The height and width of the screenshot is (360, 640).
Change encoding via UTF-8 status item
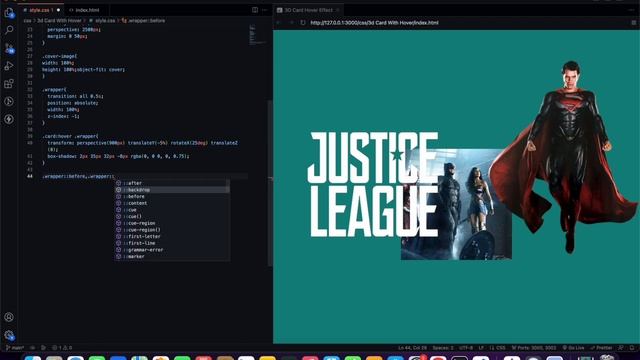[466, 348]
